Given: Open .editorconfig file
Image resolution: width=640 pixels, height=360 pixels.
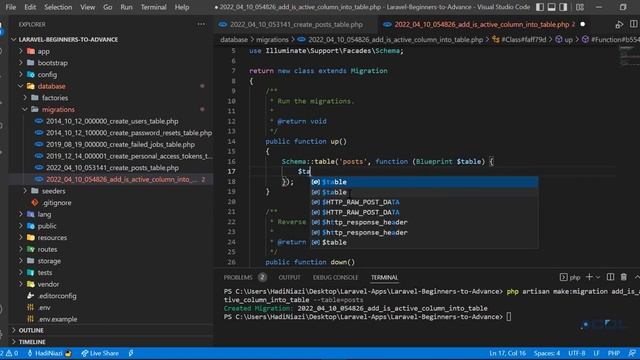Looking at the screenshot, I should pos(57,296).
